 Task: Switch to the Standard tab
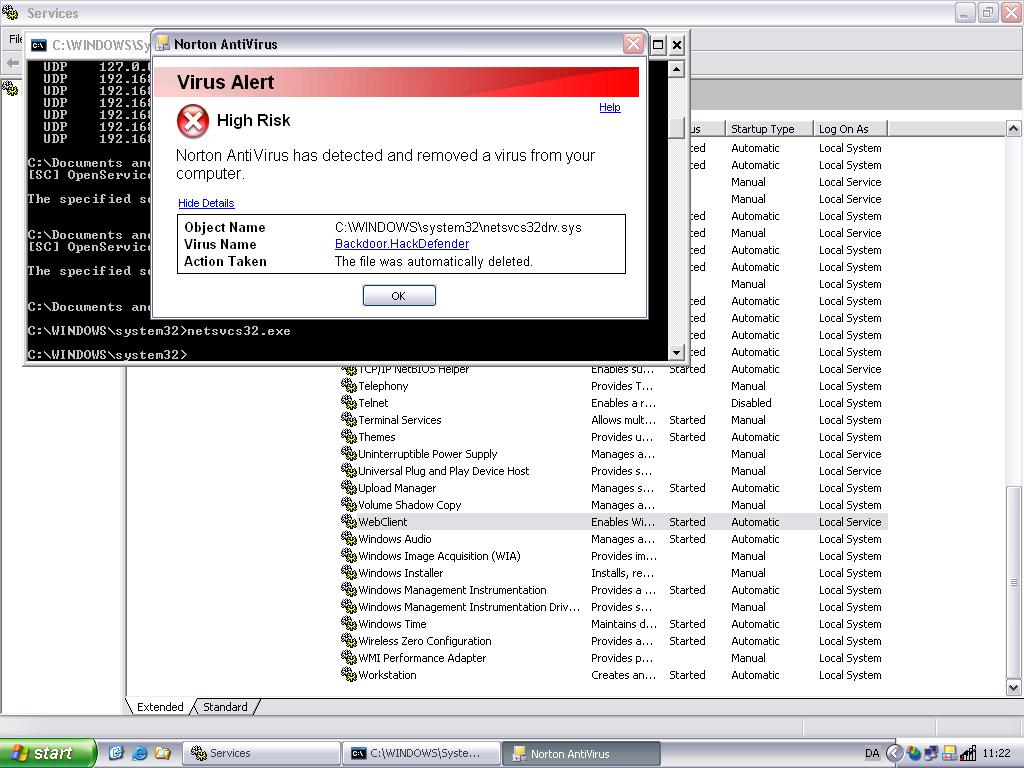pyautogui.click(x=225, y=707)
